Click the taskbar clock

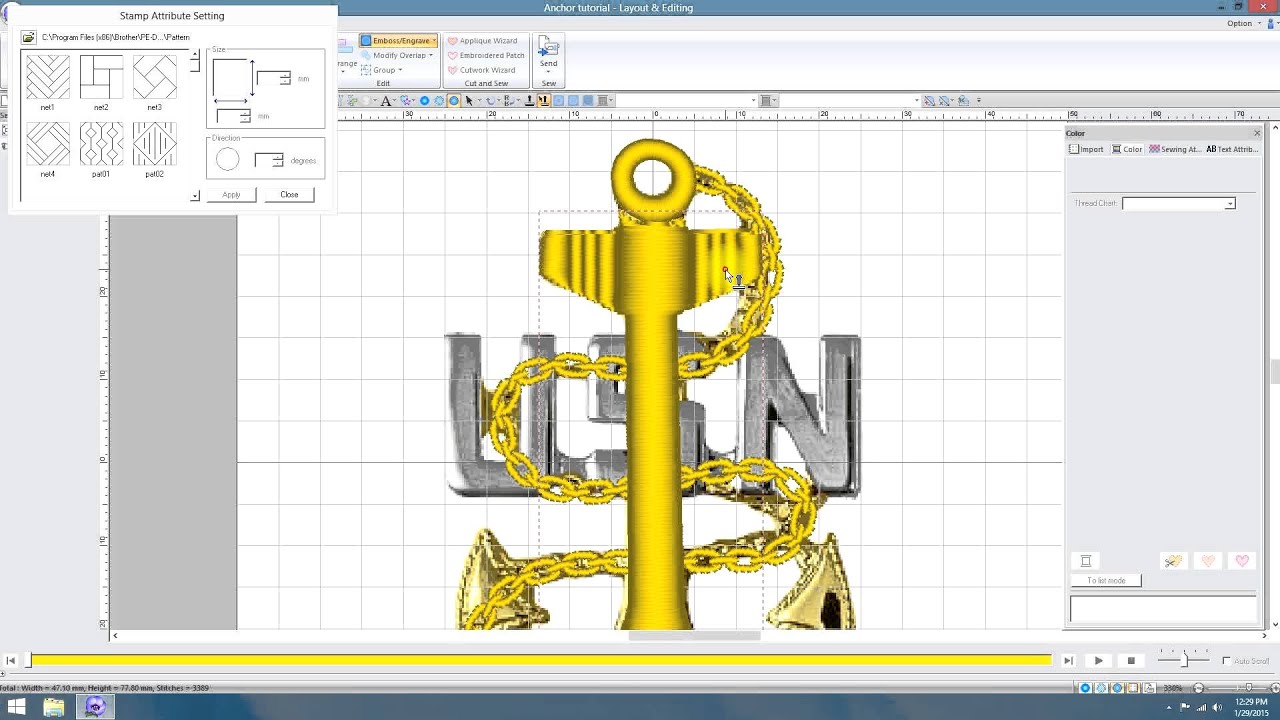pyautogui.click(x=1251, y=707)
